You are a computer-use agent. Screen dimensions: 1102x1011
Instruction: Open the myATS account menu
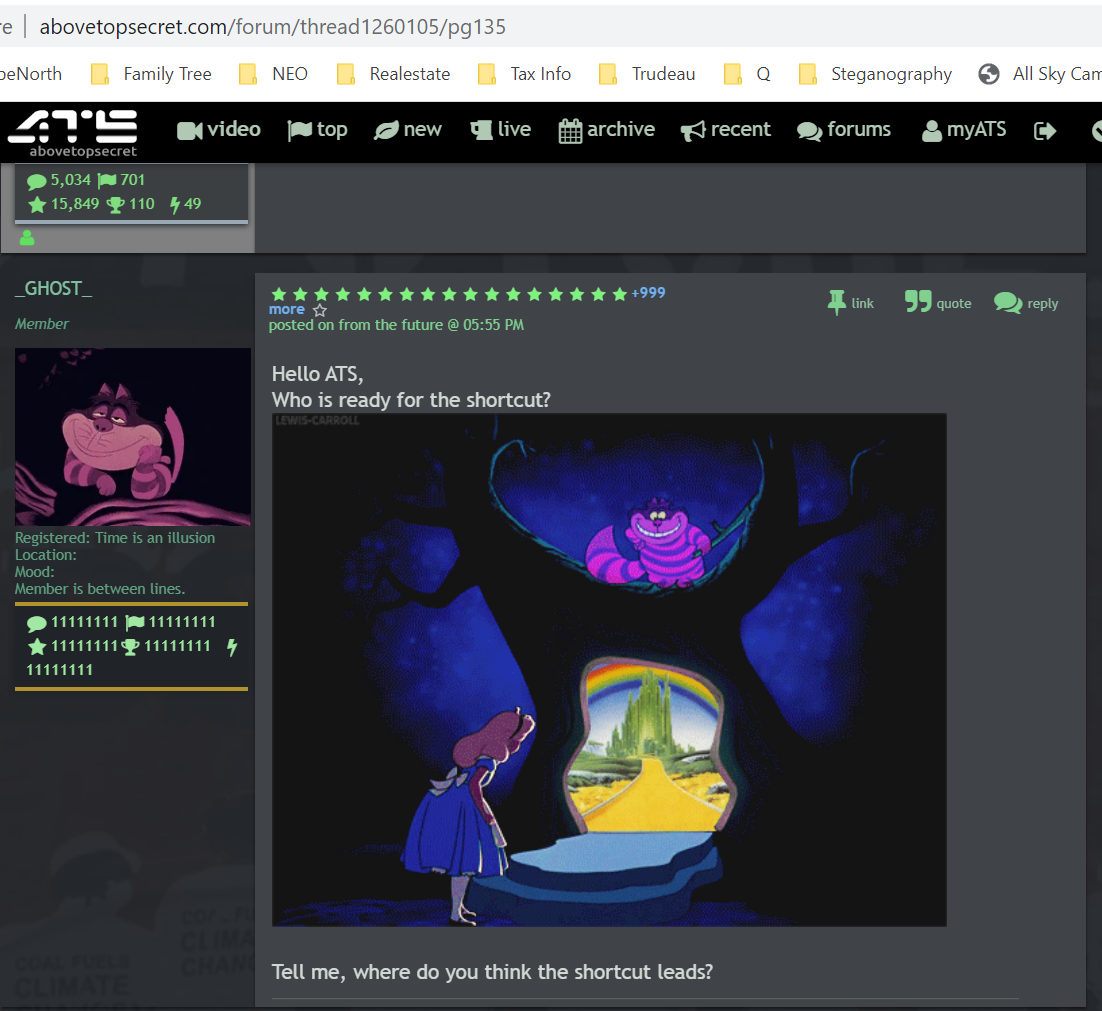[x=964, y=130]
